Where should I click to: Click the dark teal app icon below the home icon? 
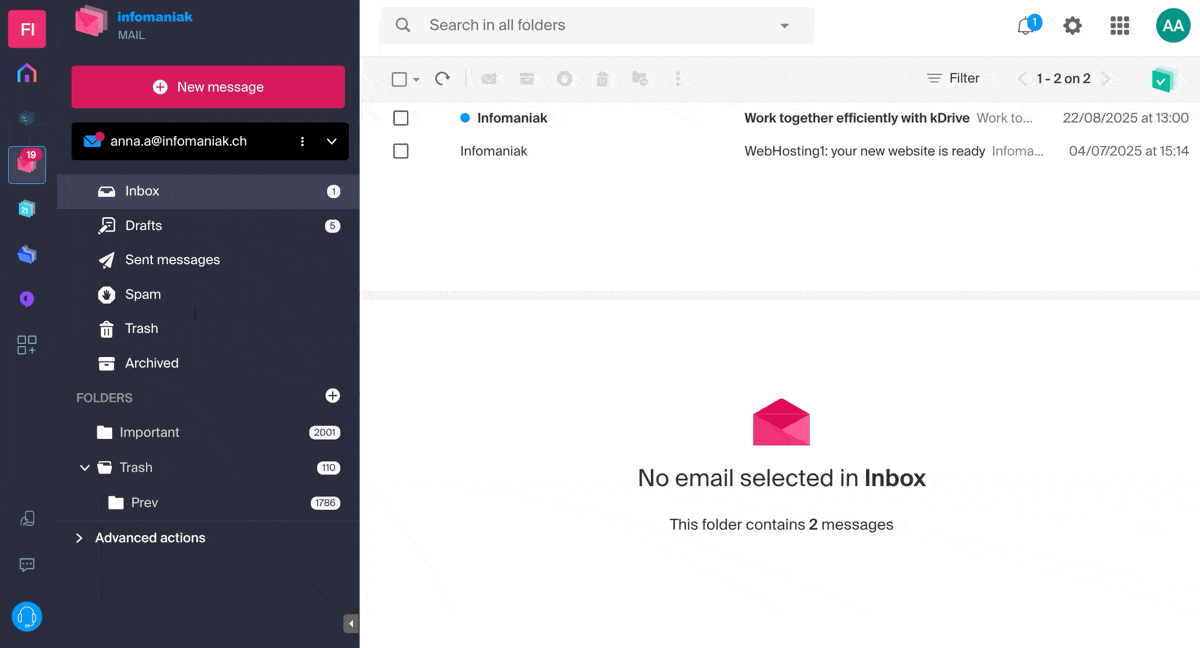(27, 118)
